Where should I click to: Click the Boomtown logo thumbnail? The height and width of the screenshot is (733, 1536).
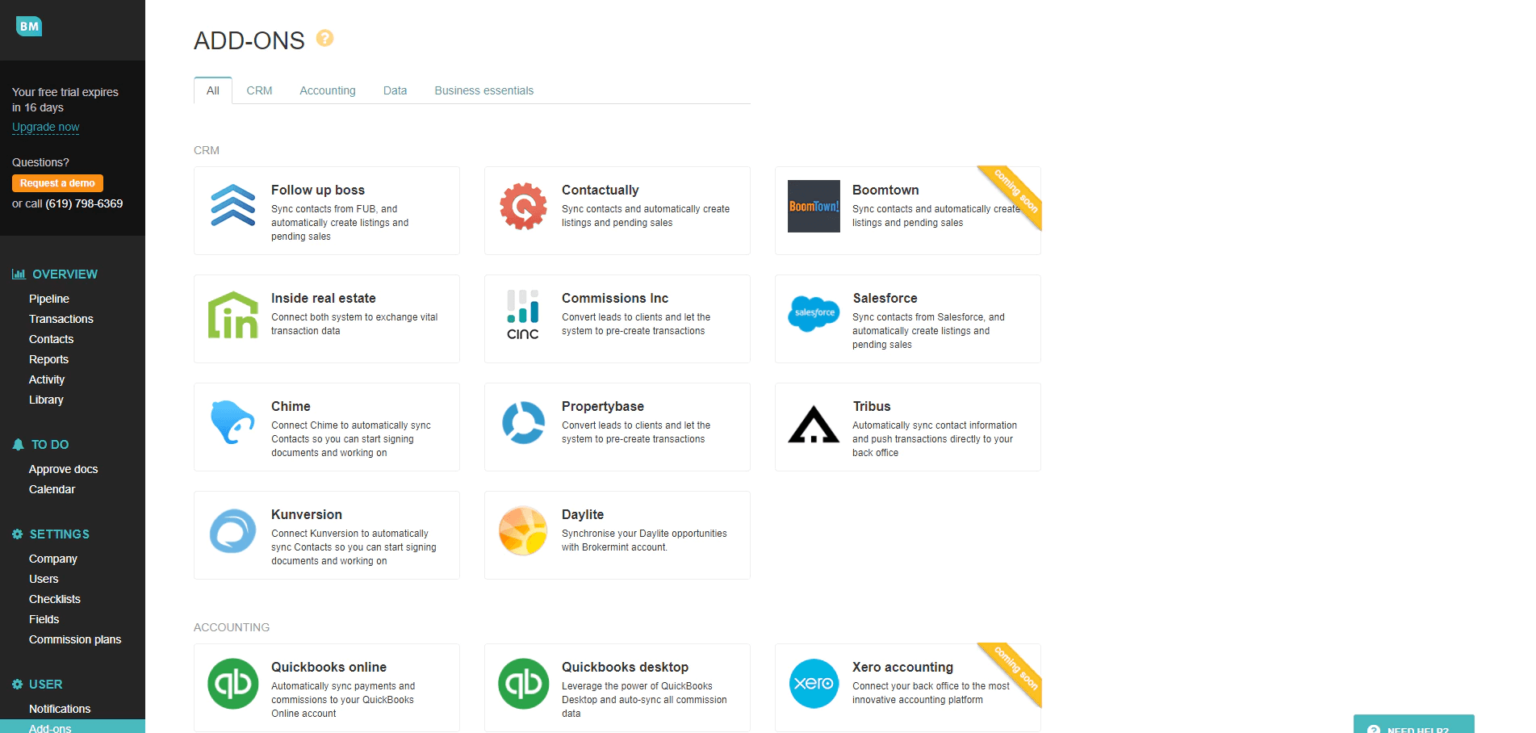(x=814, y=206)
